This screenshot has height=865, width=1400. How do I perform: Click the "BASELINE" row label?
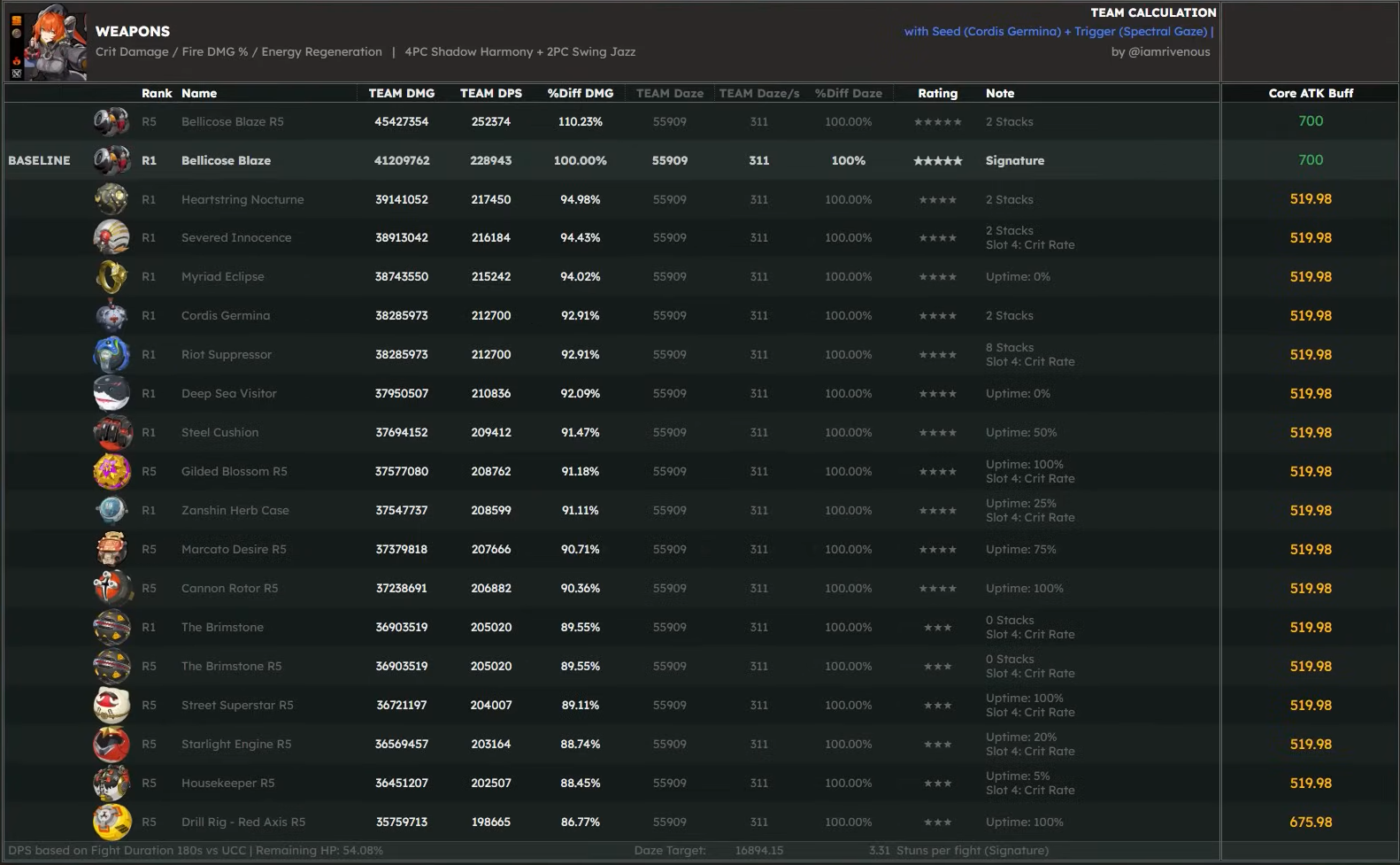click(39, 160)
